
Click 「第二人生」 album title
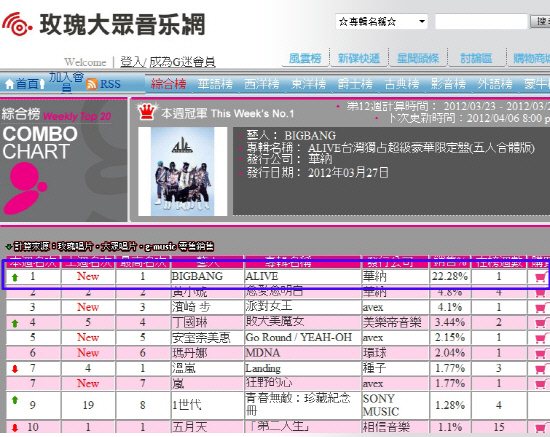(277, 426)
